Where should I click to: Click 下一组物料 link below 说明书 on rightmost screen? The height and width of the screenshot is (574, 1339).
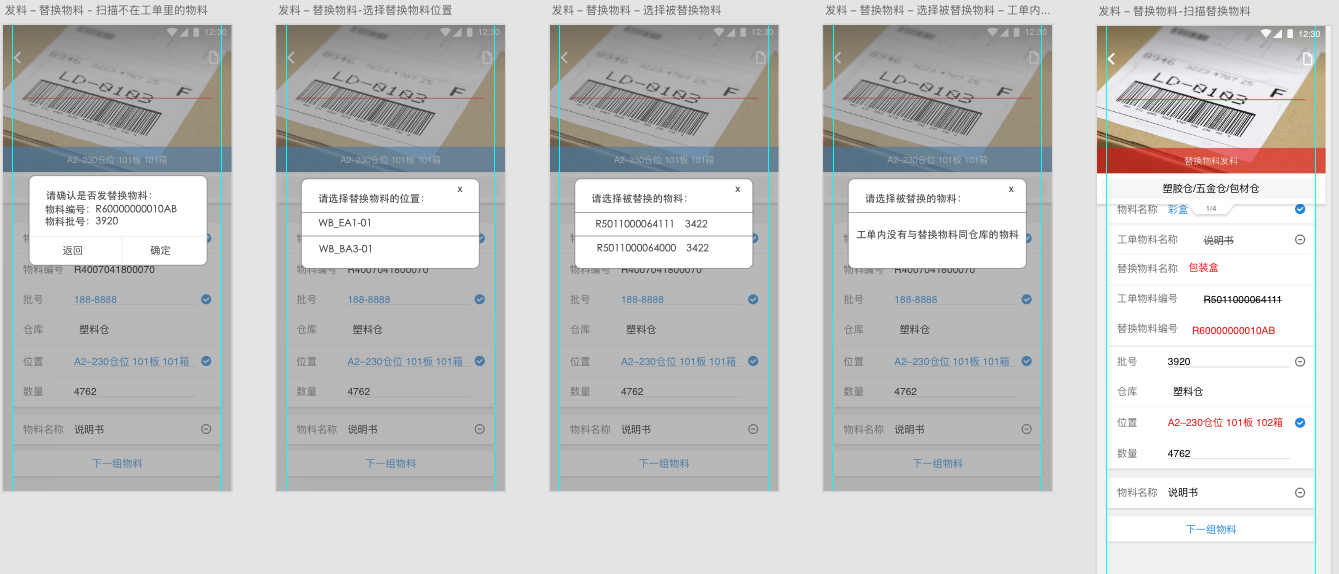[x=1210, y=530]
